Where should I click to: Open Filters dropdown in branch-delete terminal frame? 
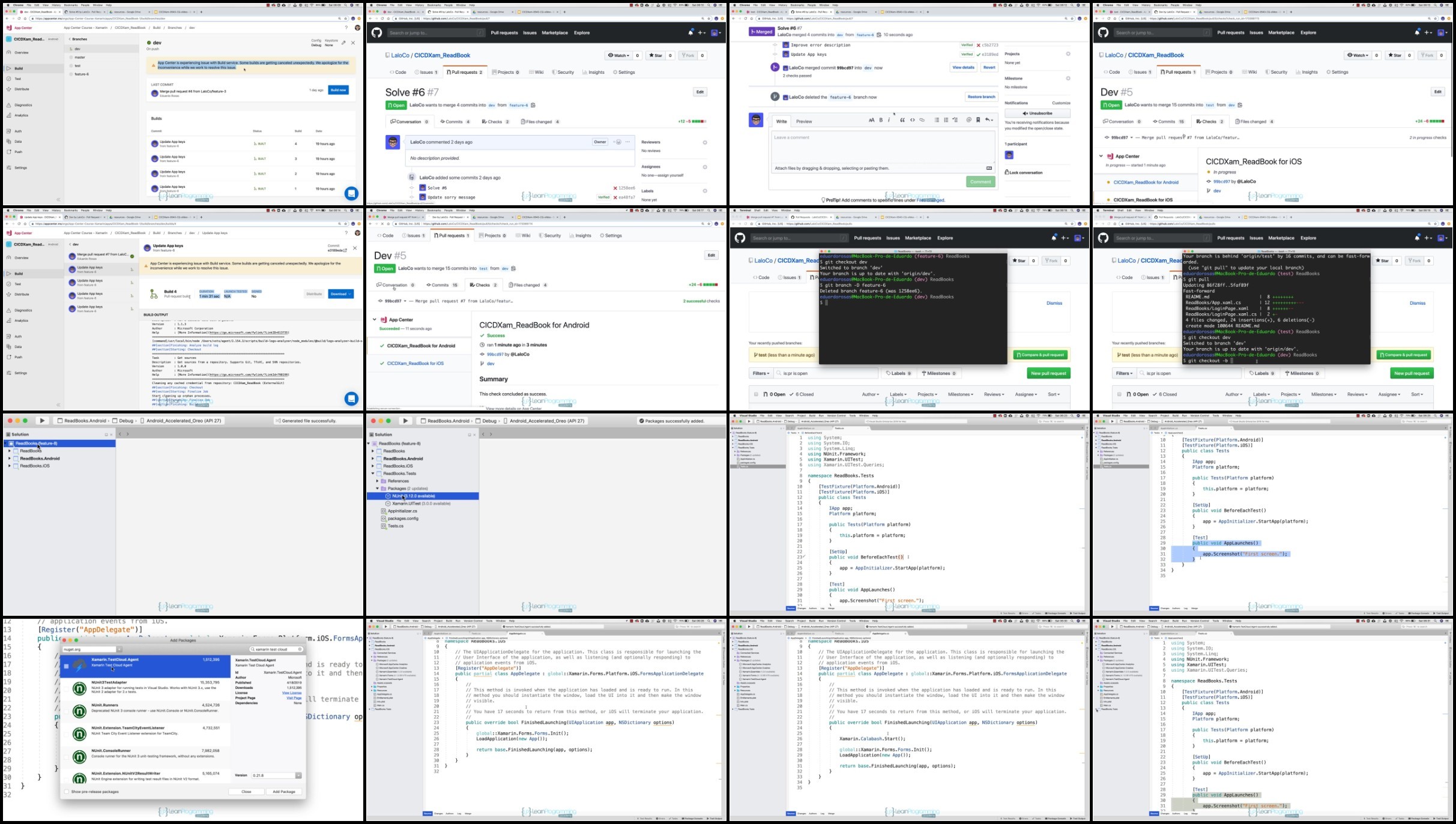[761, 373]
